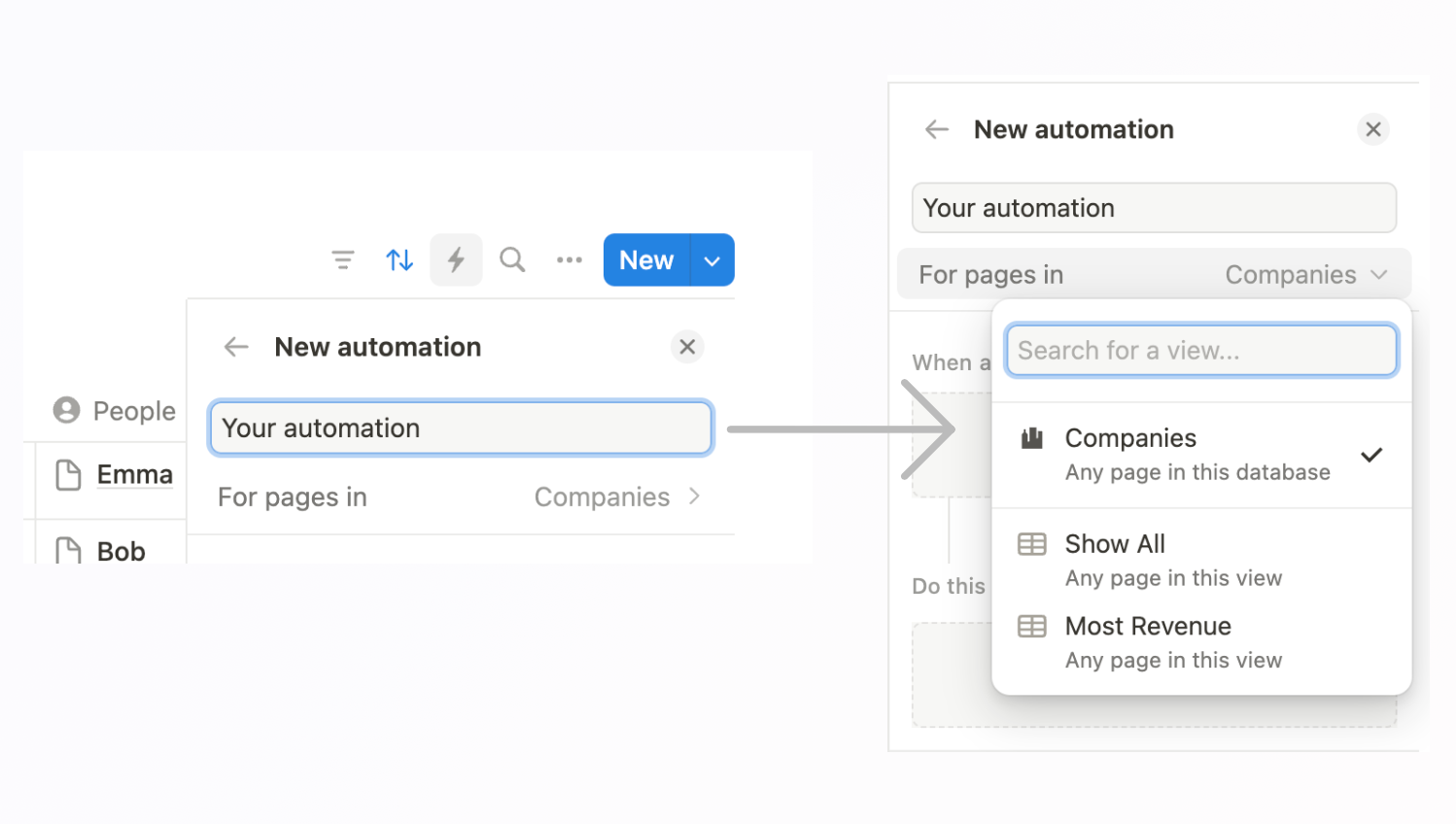The image size is (1456, 824).
Task: Open the left For pages in Companies row
Action: click(461, 497)
